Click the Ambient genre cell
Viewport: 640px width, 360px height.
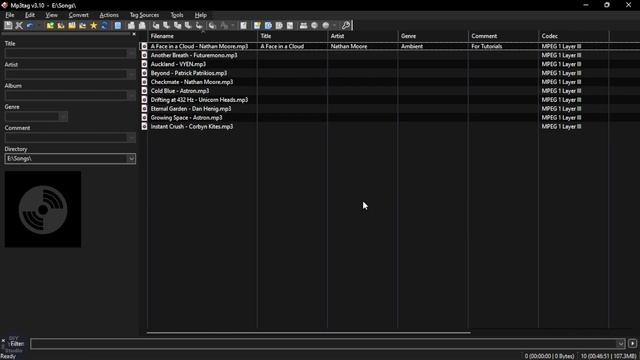click(412, 46)
